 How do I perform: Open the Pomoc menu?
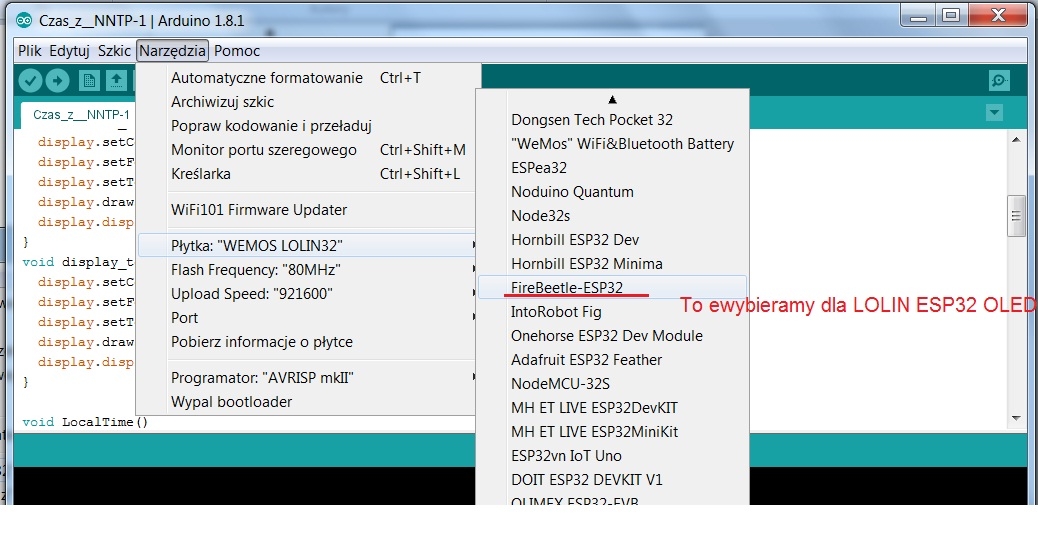click(x=237, y=51)
